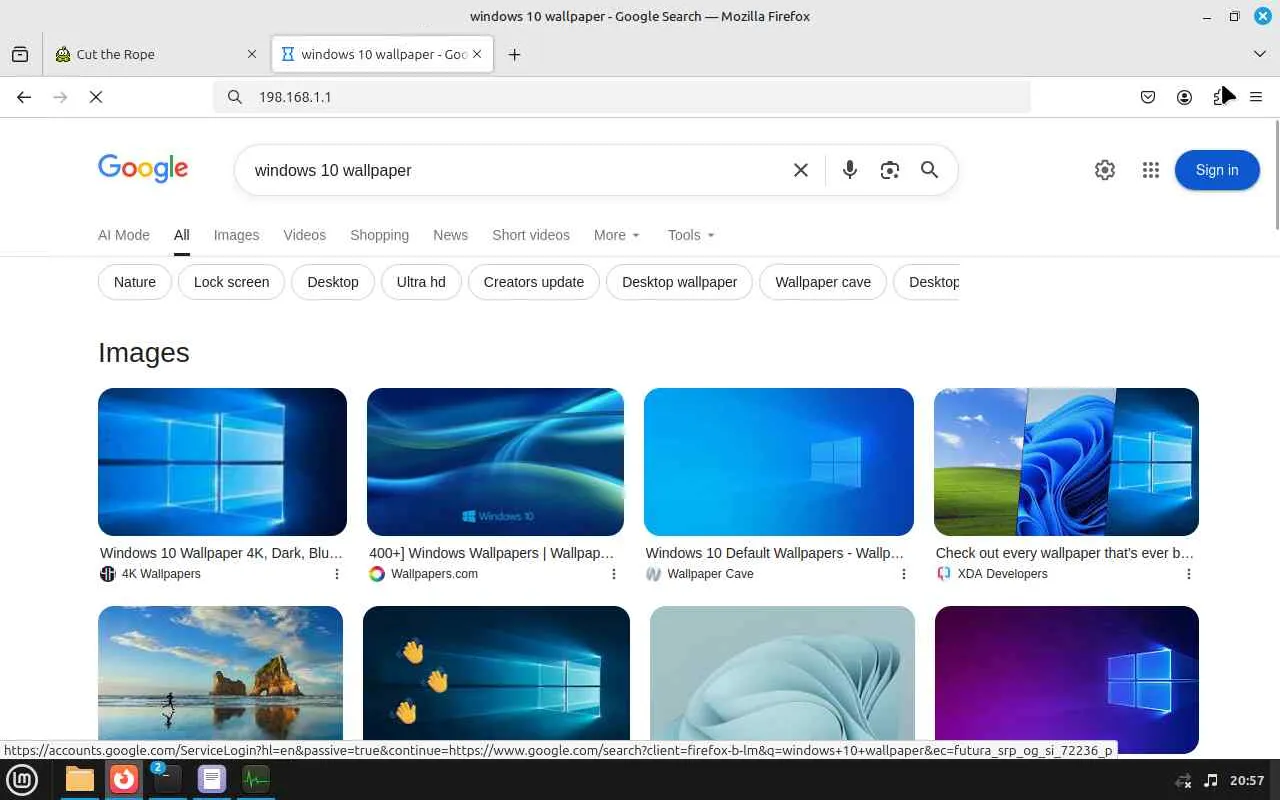Click the Sign in button
The image size is (1280, 800).
pyautogui.click(x=1217, y=170)
